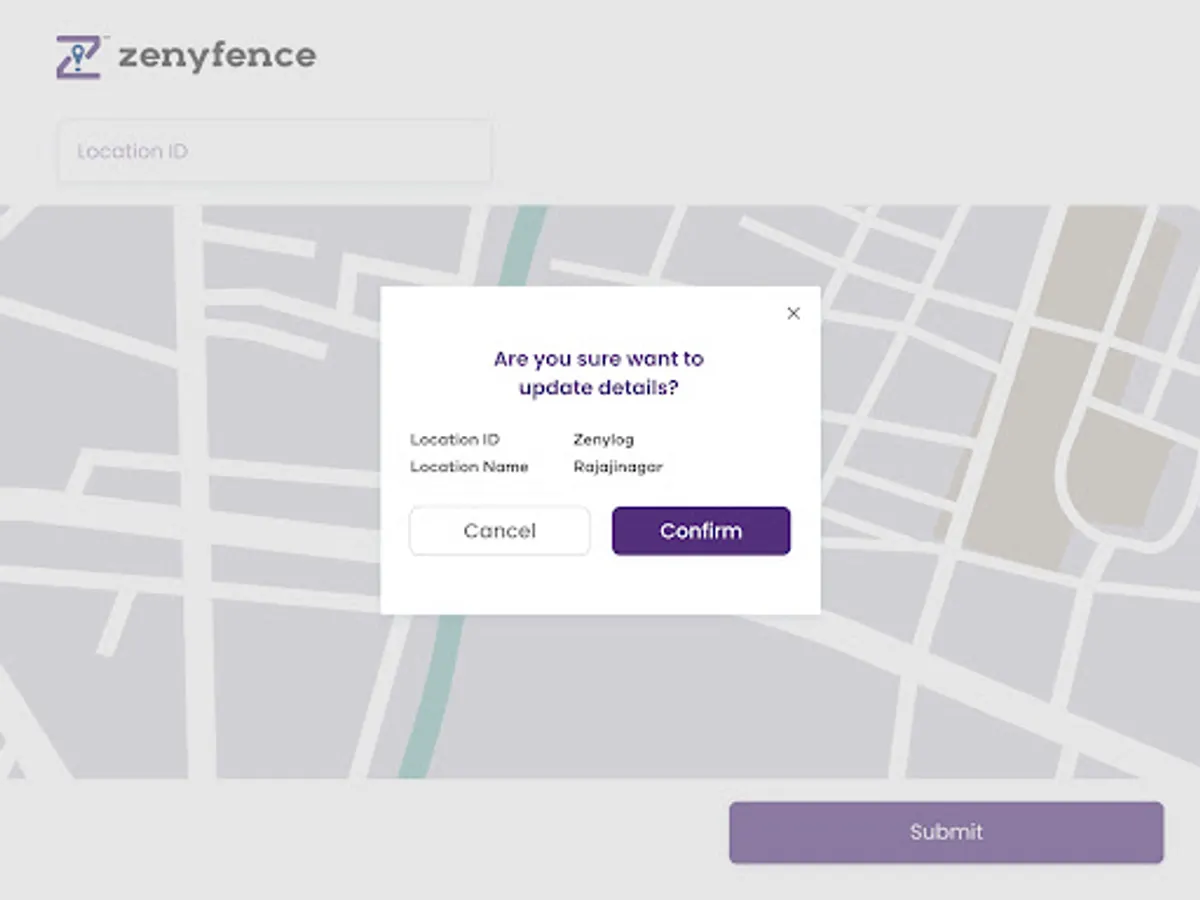
Task: Click the zenyfence logo icon
Action: 78,57
